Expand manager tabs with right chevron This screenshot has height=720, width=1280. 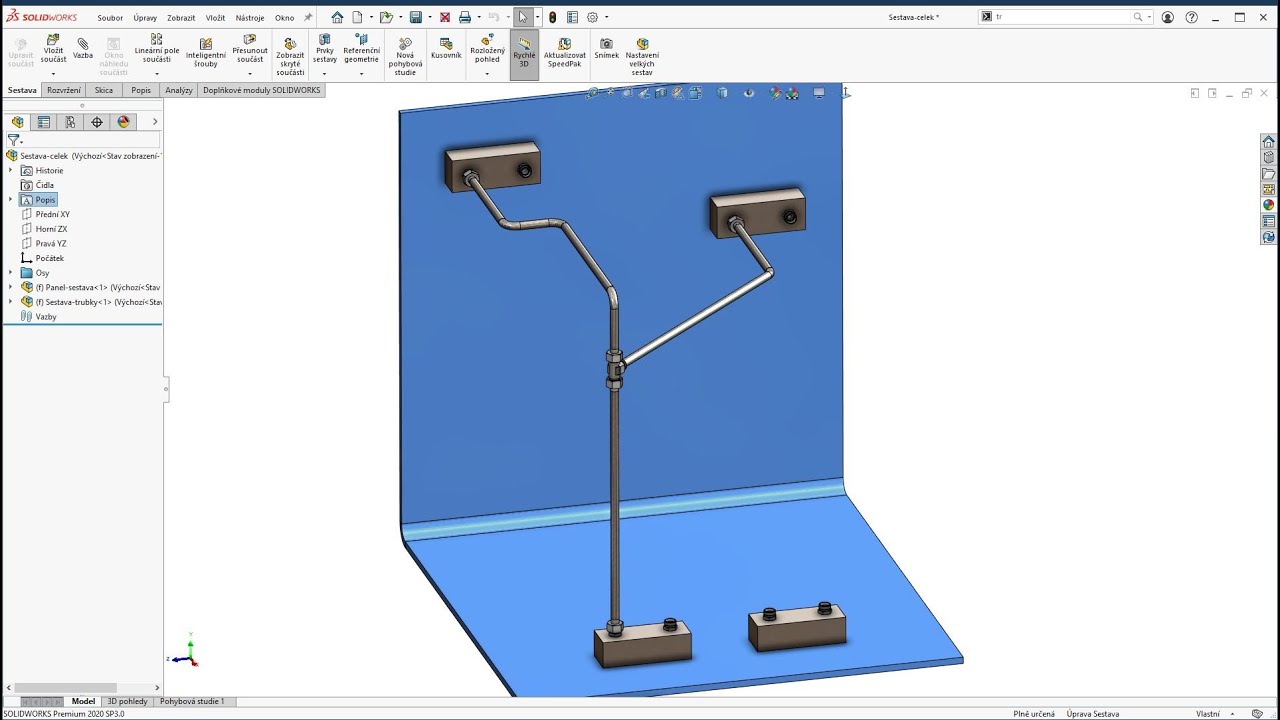point(154,122)
